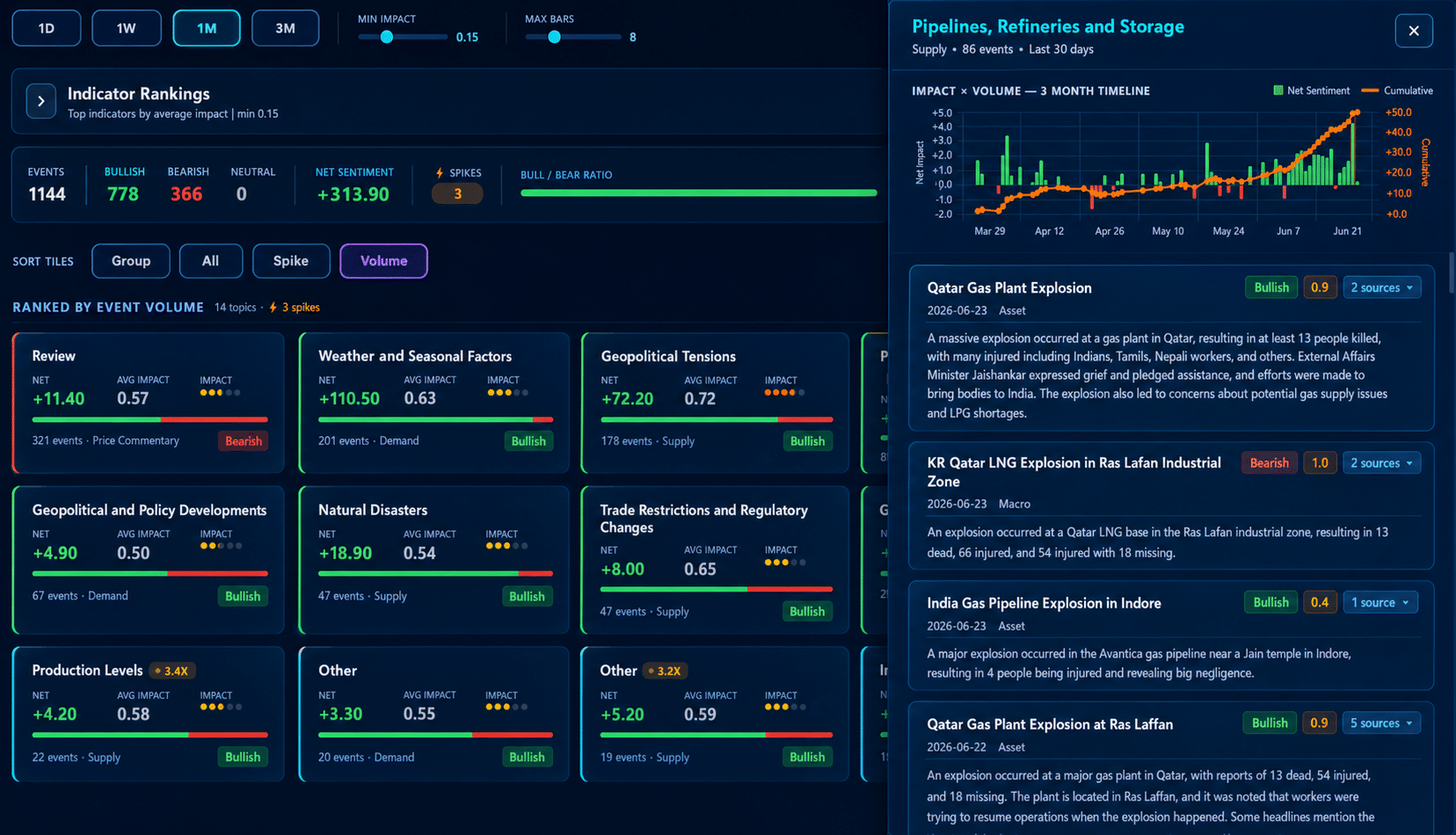Open Trade Restrictions and Regulatory Changes tile
The height and width of the screenshot is (835, 1456).
[x=715, y=560]
